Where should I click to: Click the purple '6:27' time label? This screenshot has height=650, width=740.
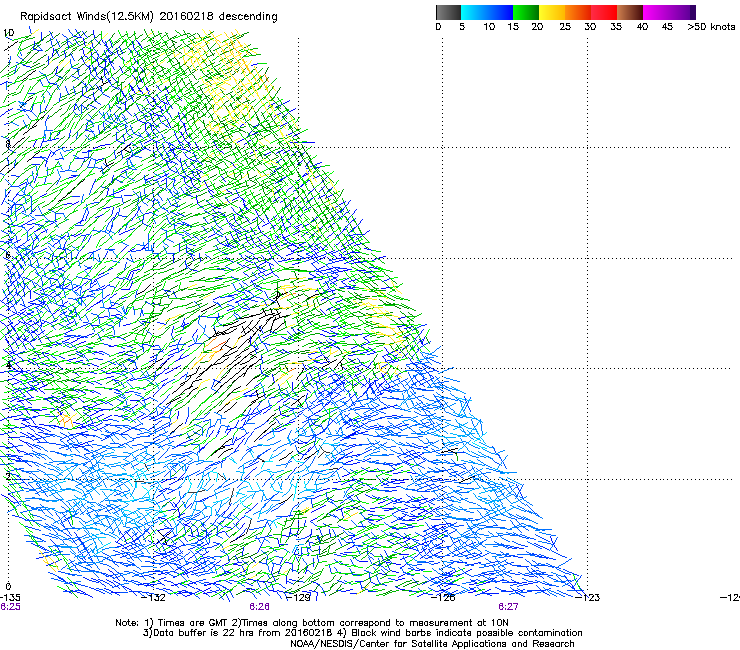pos(508,607)
